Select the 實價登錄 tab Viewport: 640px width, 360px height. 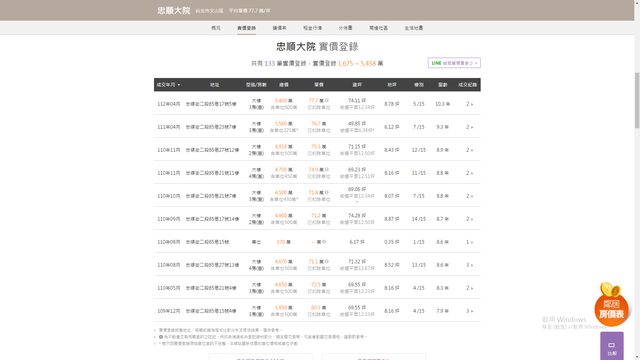pyautogui.click(x=247, y=28)
